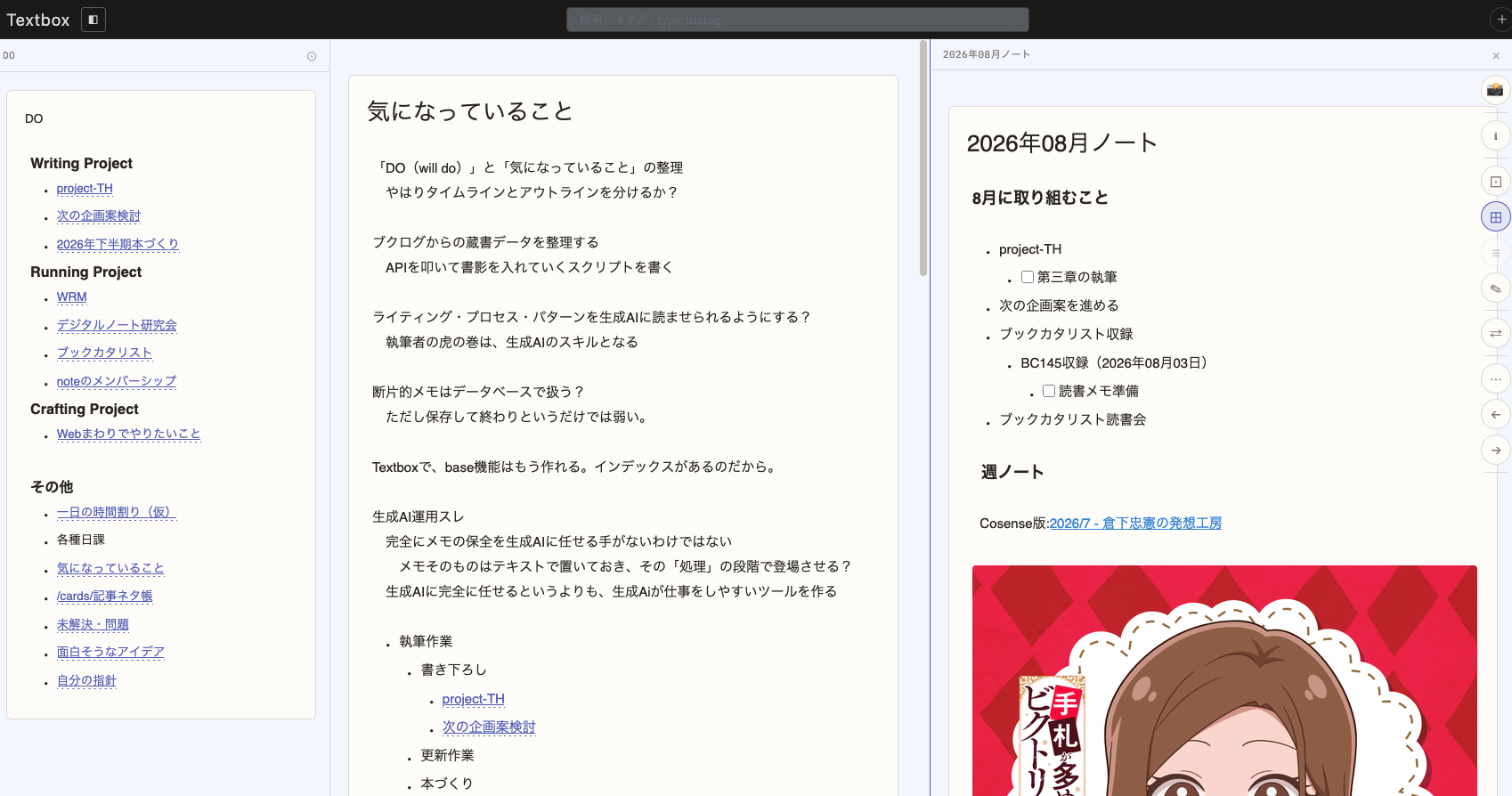Click the small circle icon in DO panel header
1512x796 pixels.
point(312,56)
